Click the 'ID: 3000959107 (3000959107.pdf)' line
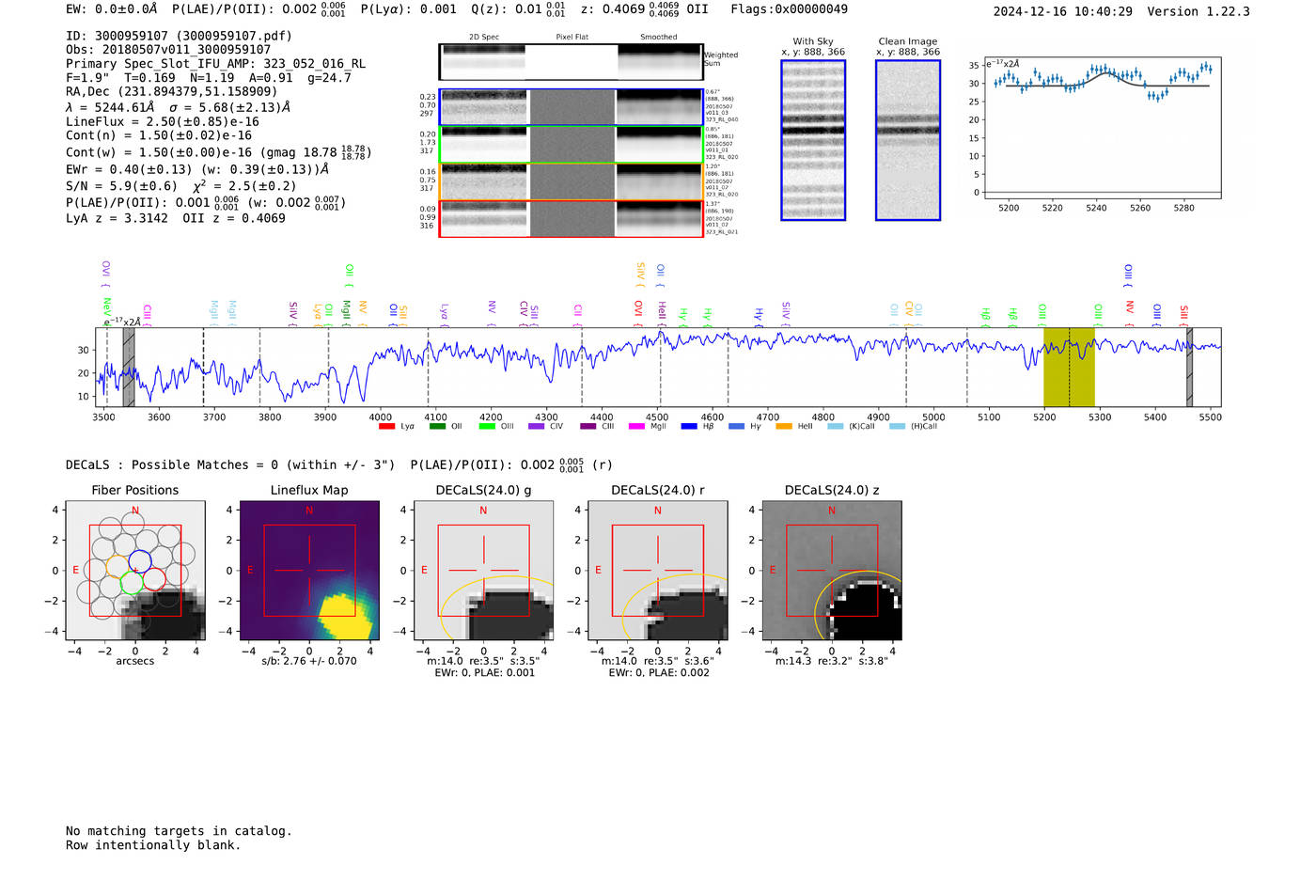This screenshot has height=896, width=1316. (x=179, y=36)
